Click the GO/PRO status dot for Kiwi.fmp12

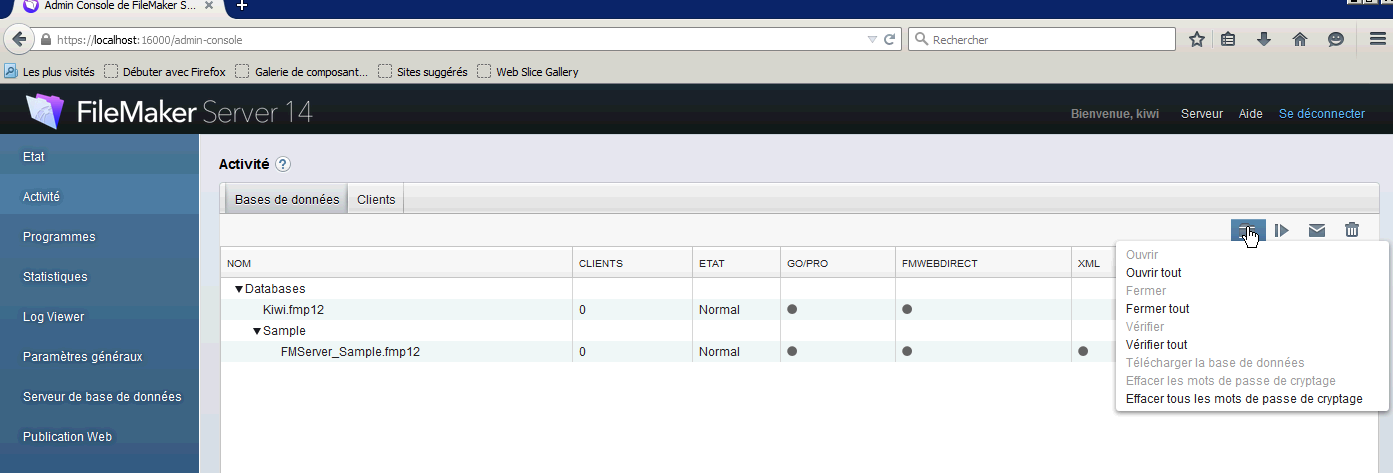pos(792,310)
